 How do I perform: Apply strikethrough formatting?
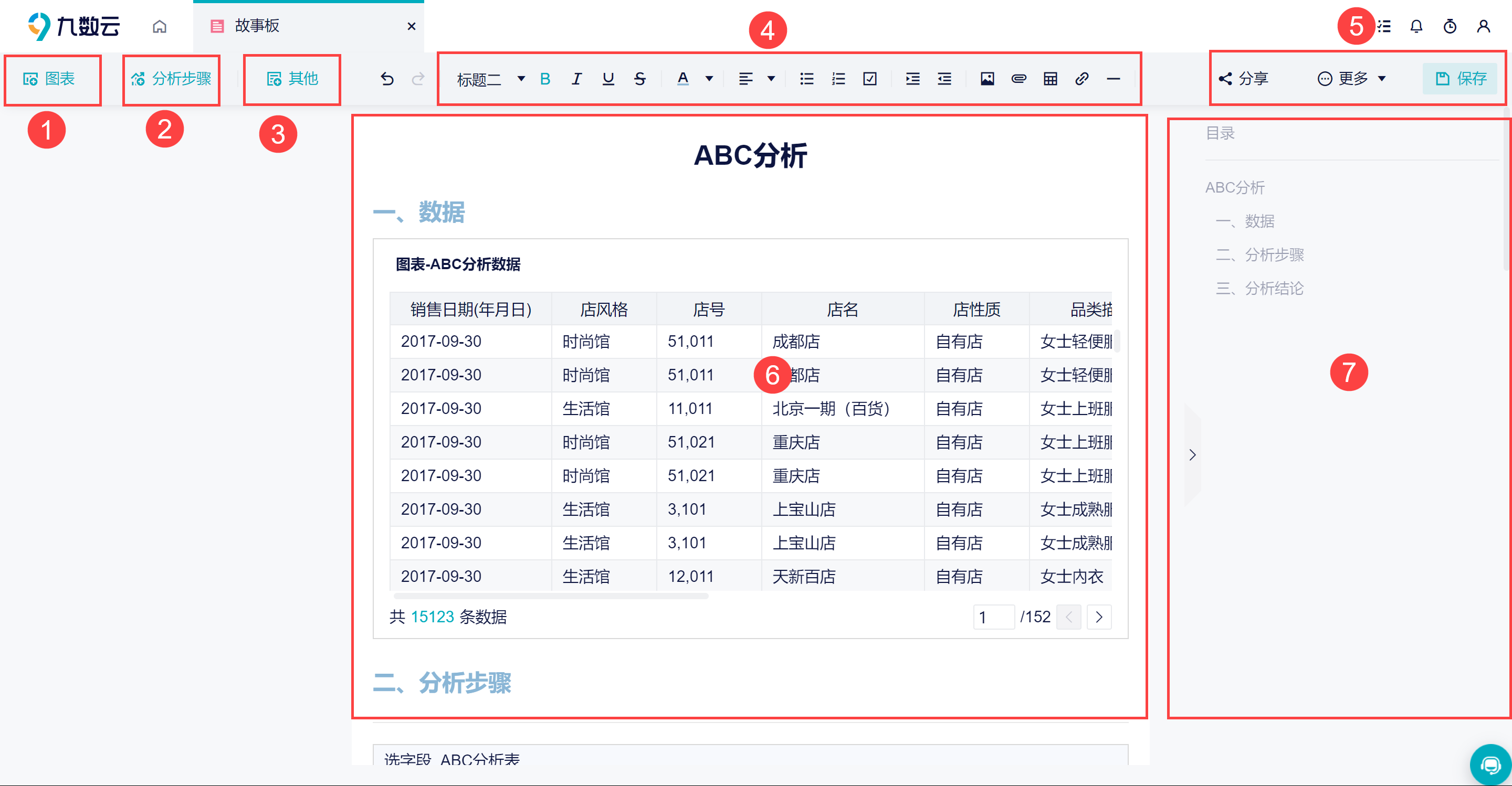[640, 79]
